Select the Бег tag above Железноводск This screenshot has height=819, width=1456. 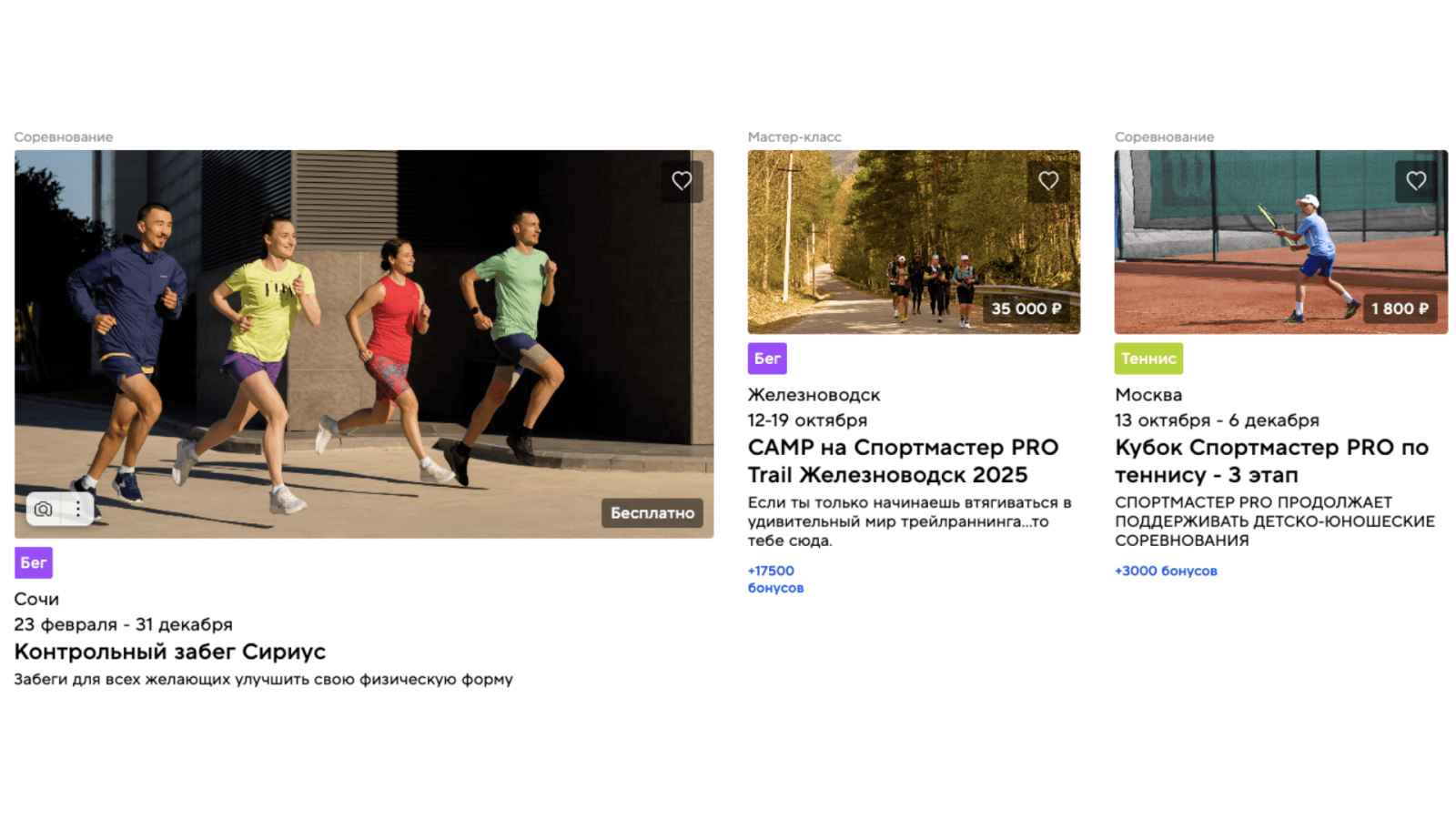click(767, 359)
